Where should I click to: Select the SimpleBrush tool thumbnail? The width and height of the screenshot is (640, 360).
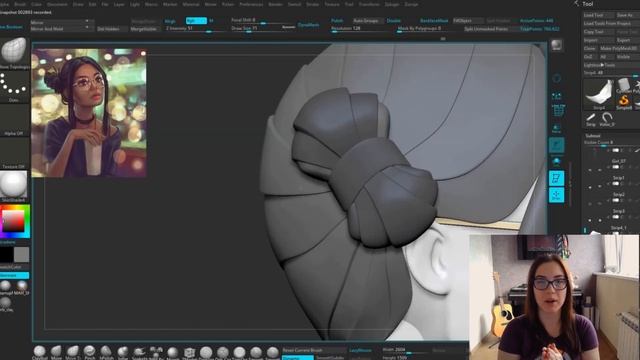point(624,101)
